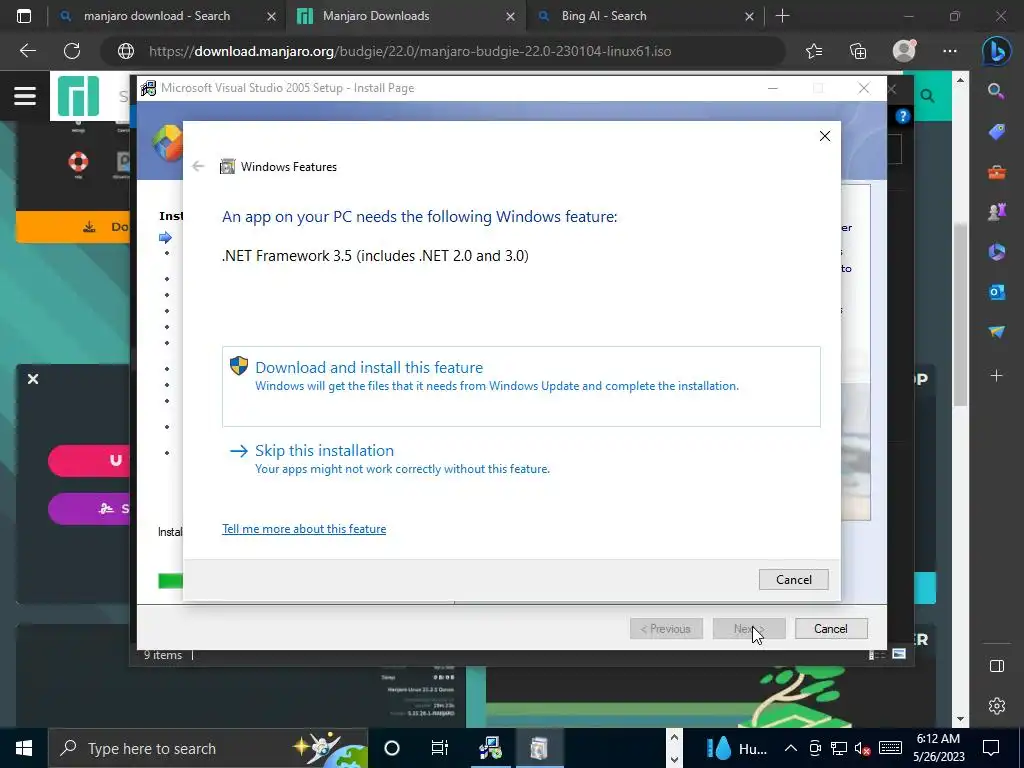Open Favorites star icon
This screenshot has height=768, width=1024.
pos(814,51)
